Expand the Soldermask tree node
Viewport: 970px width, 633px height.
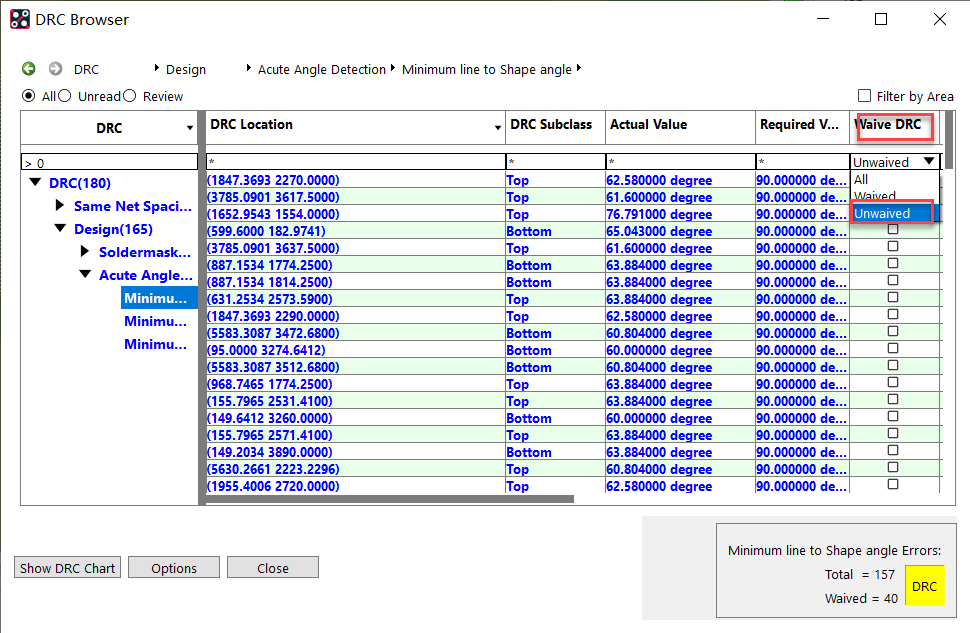pos(85,252)
